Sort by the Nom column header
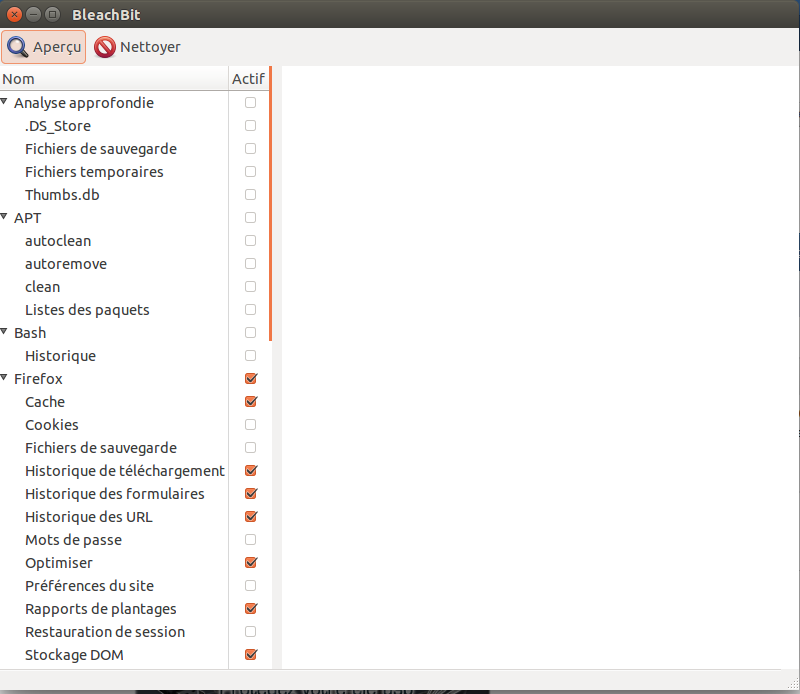 [114, 79]
